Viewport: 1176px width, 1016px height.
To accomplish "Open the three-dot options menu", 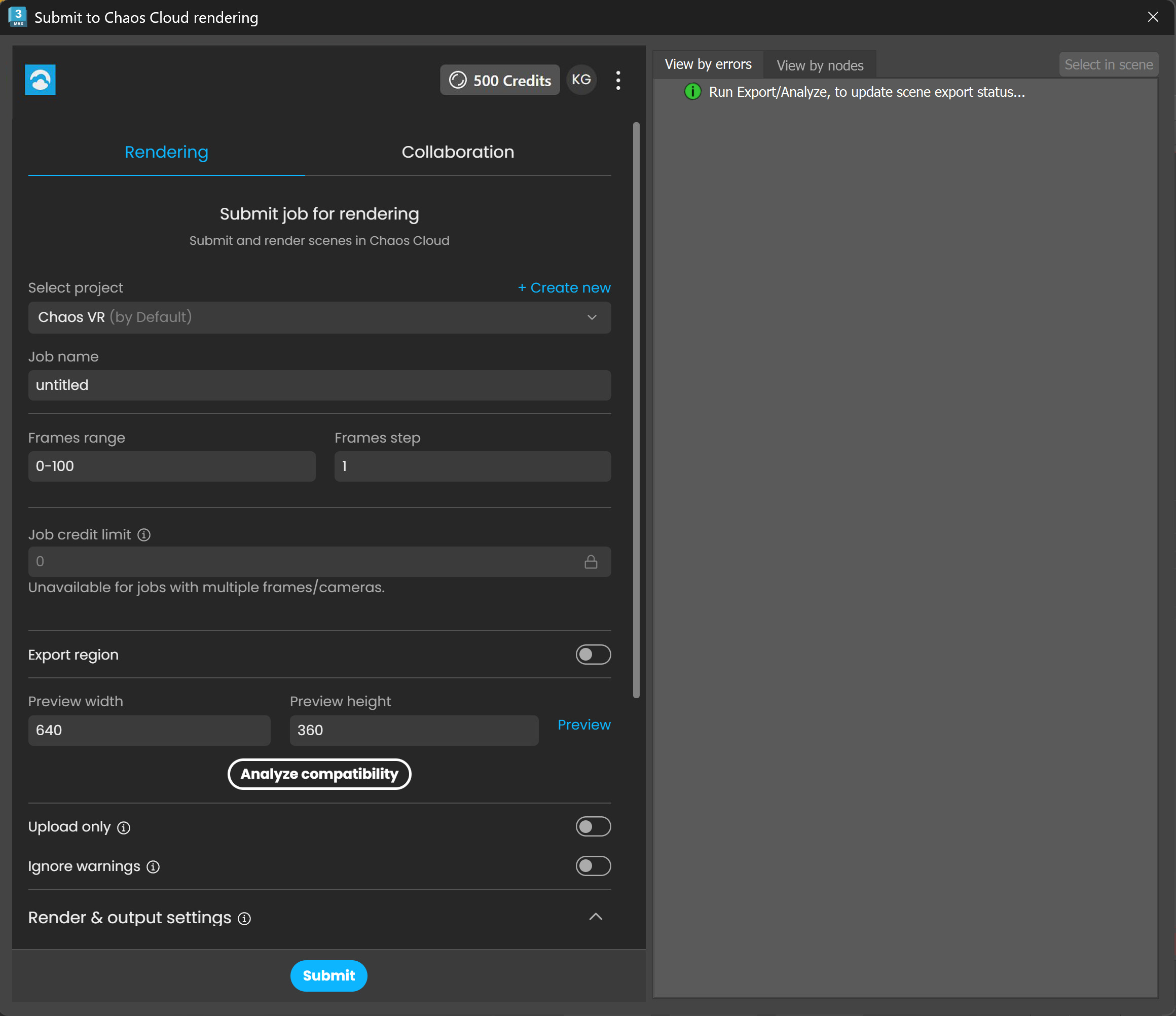I will click(x=618, y=80).
